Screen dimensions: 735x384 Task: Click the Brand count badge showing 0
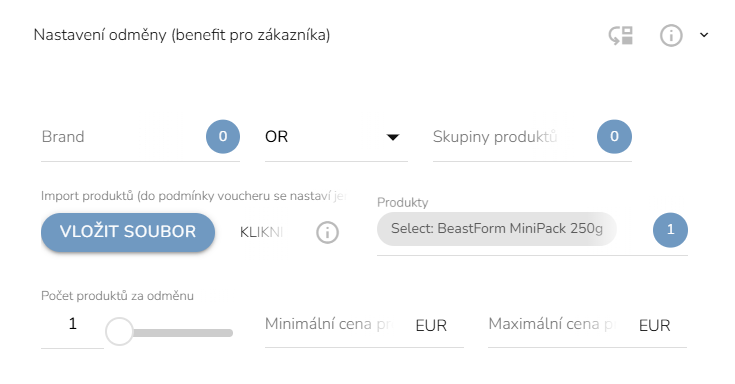tap(223, 136)
